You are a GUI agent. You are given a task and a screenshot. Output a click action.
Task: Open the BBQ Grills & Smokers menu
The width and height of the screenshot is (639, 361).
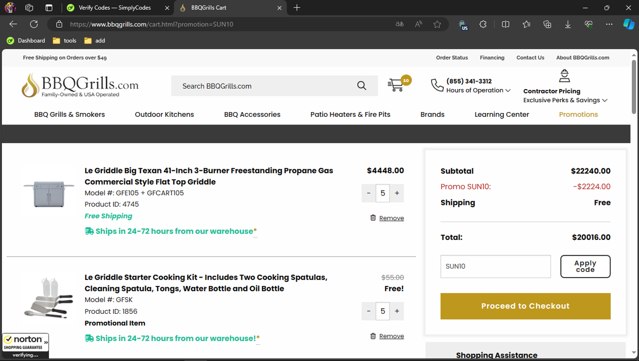click(x=69, y=114)
